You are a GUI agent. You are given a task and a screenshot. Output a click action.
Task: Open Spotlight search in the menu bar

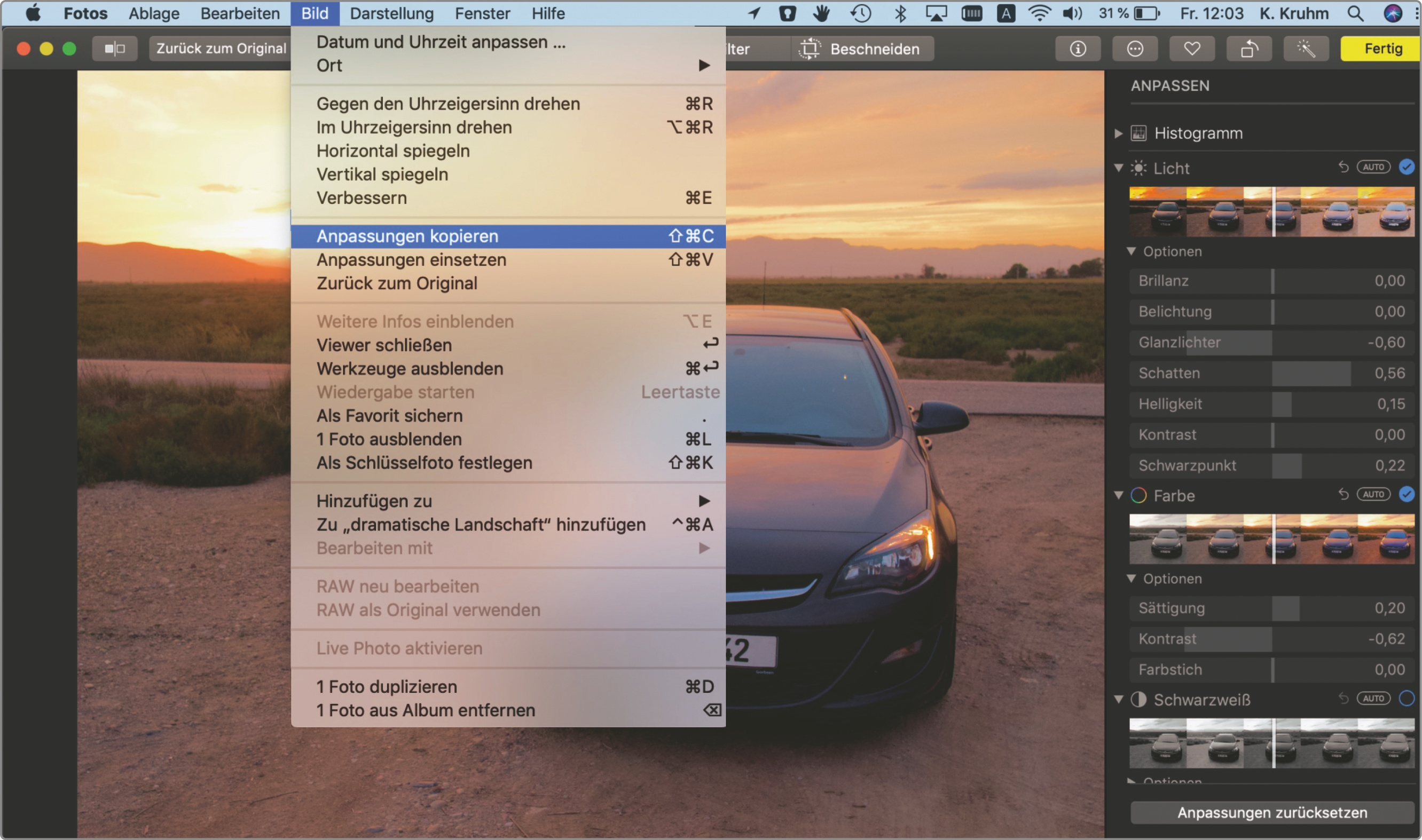(x=1355, y=13)
